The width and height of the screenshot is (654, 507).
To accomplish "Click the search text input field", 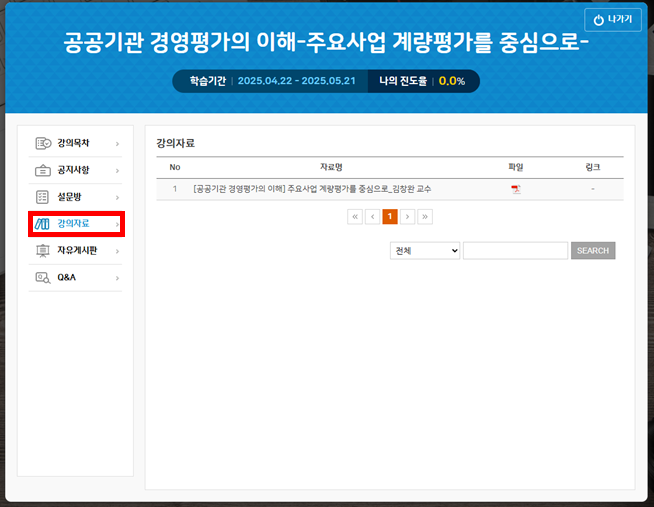I will 515,250.
